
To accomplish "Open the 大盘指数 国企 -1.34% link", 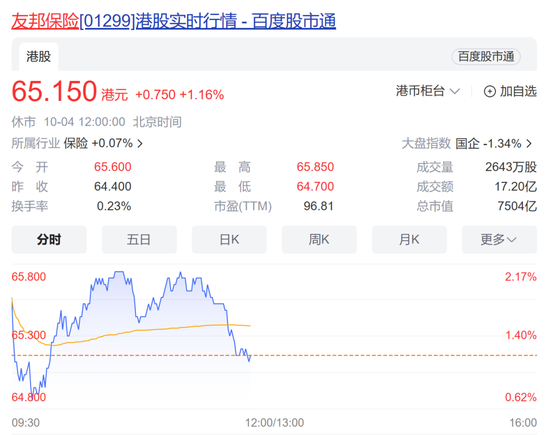I will point(467,143).
